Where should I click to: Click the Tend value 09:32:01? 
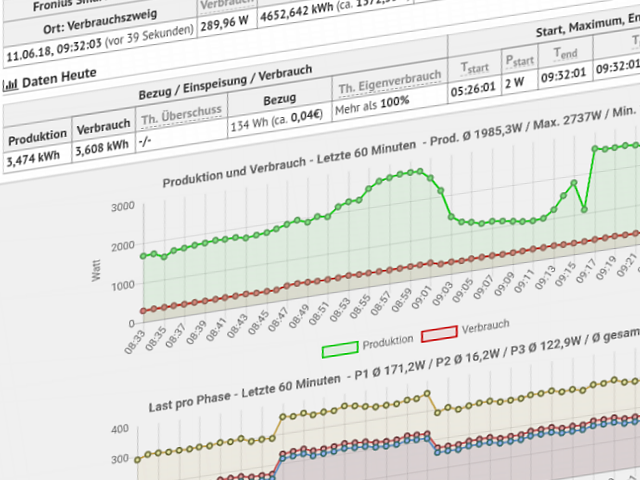(x=563, y=75)
